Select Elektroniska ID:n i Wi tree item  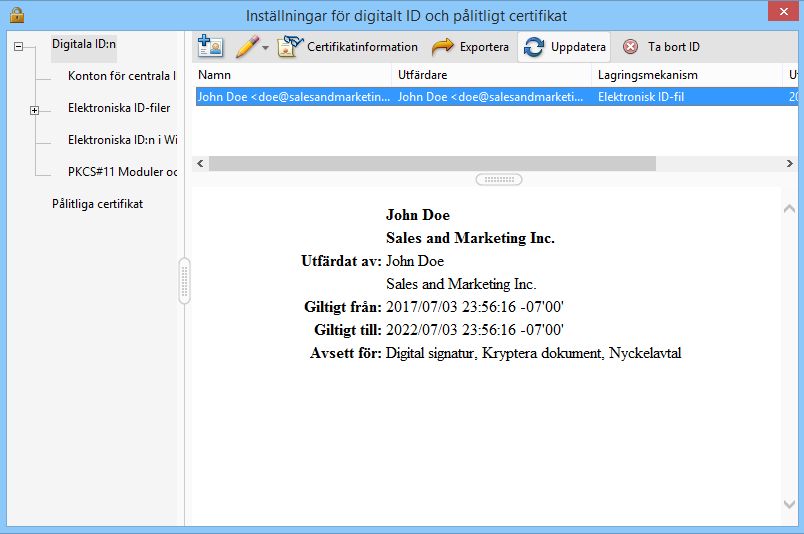click(123, 140)
